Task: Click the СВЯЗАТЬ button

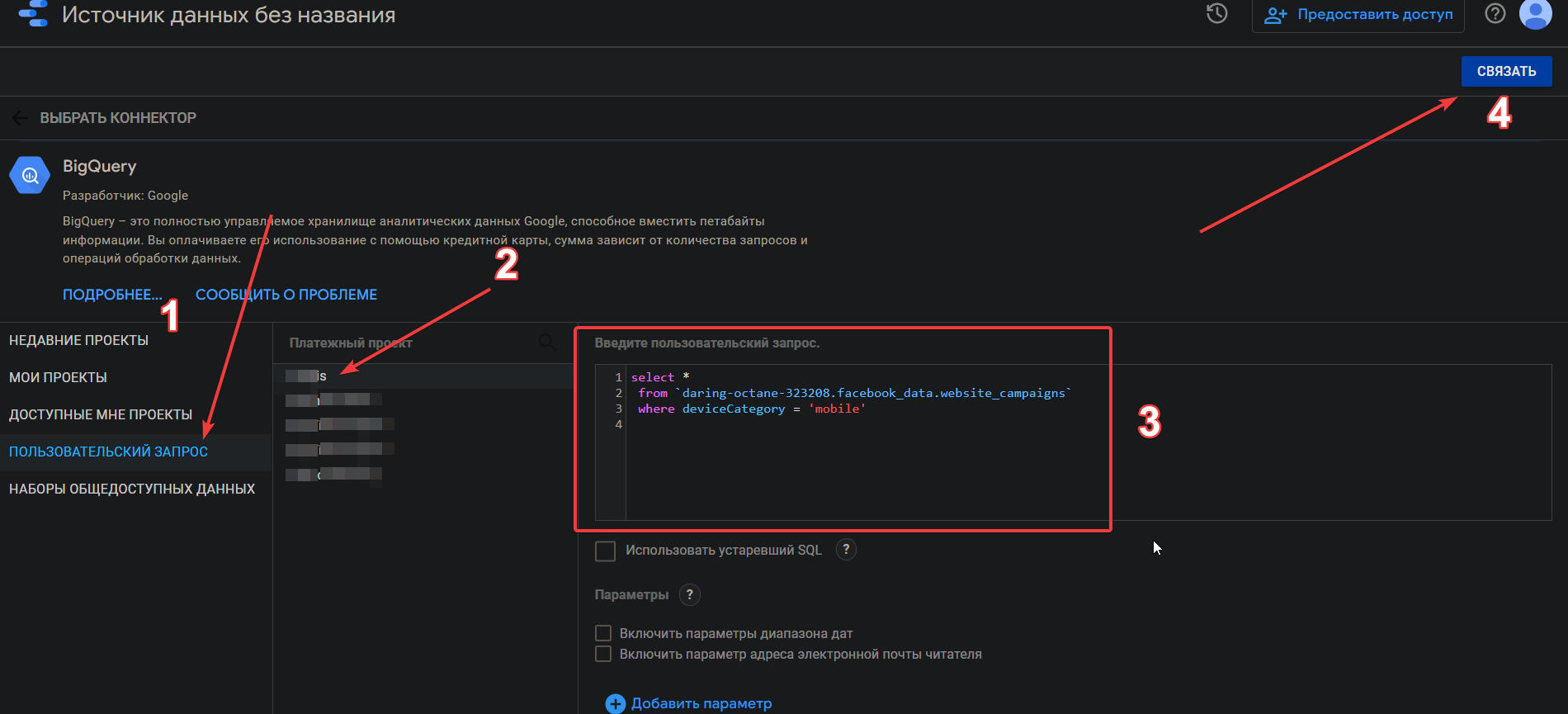Action: (x=1506, y=71)
